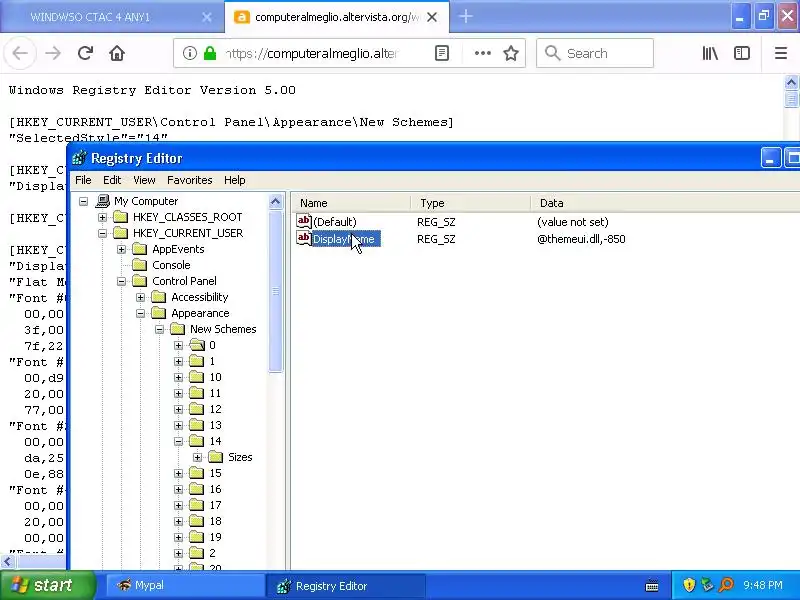Open the on-screen keyboard tray icon
Viewport: 800px width, 600px height.
[652, 586]
